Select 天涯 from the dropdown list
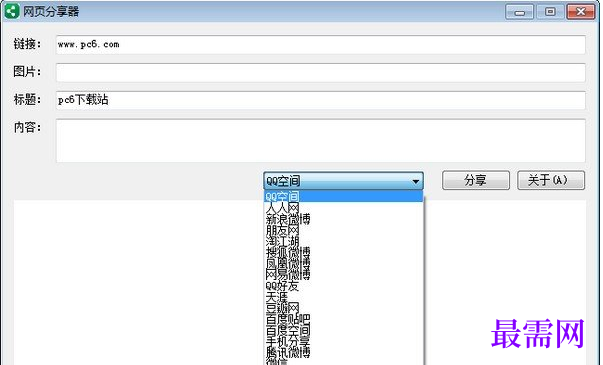This screenshot has height=365, width=603. pos(343,297)
